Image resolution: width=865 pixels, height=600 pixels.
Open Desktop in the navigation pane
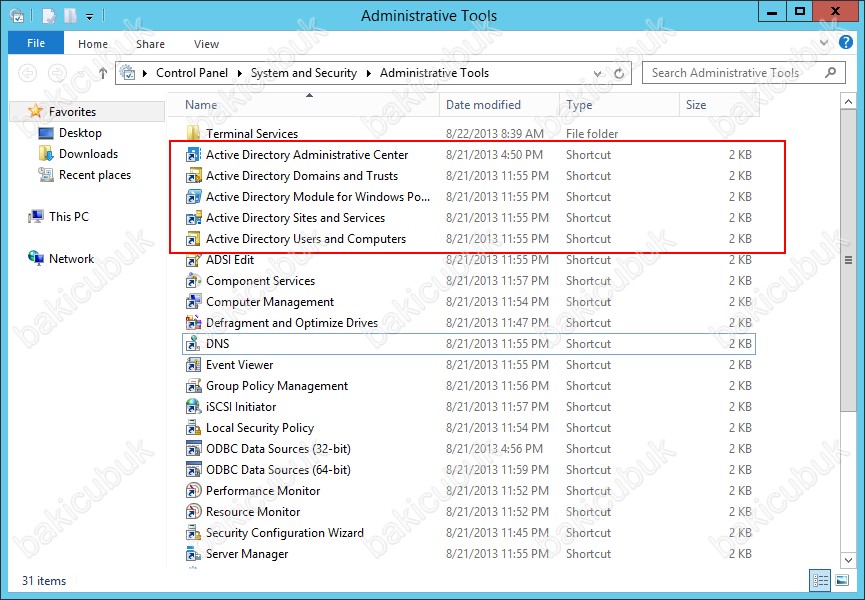(80, 133)
